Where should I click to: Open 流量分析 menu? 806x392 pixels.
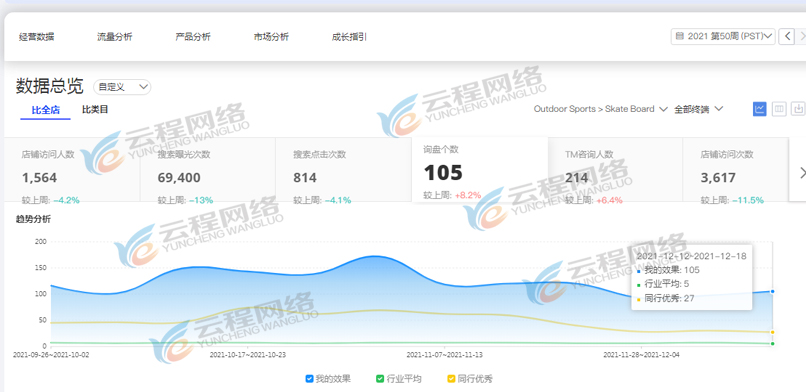point(115,37)
